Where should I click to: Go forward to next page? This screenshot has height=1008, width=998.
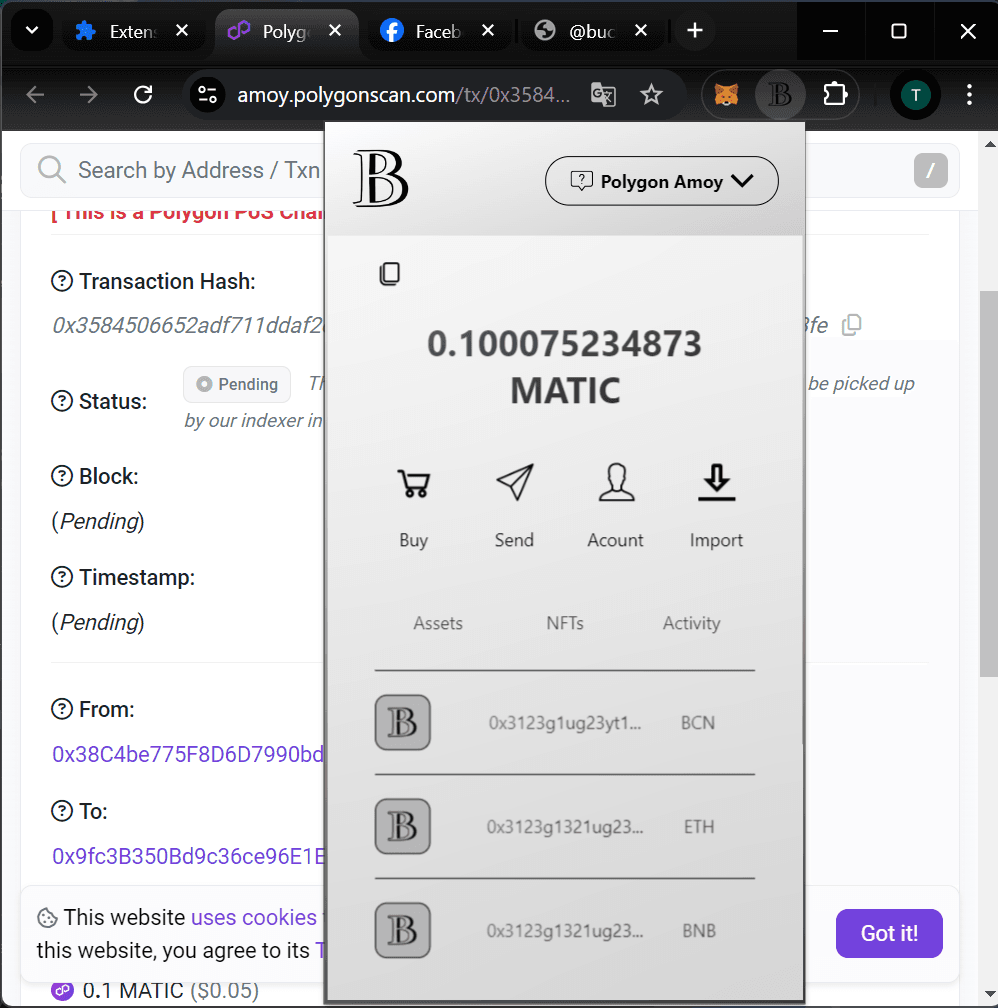pyautogui.click(x=89, y=95)
